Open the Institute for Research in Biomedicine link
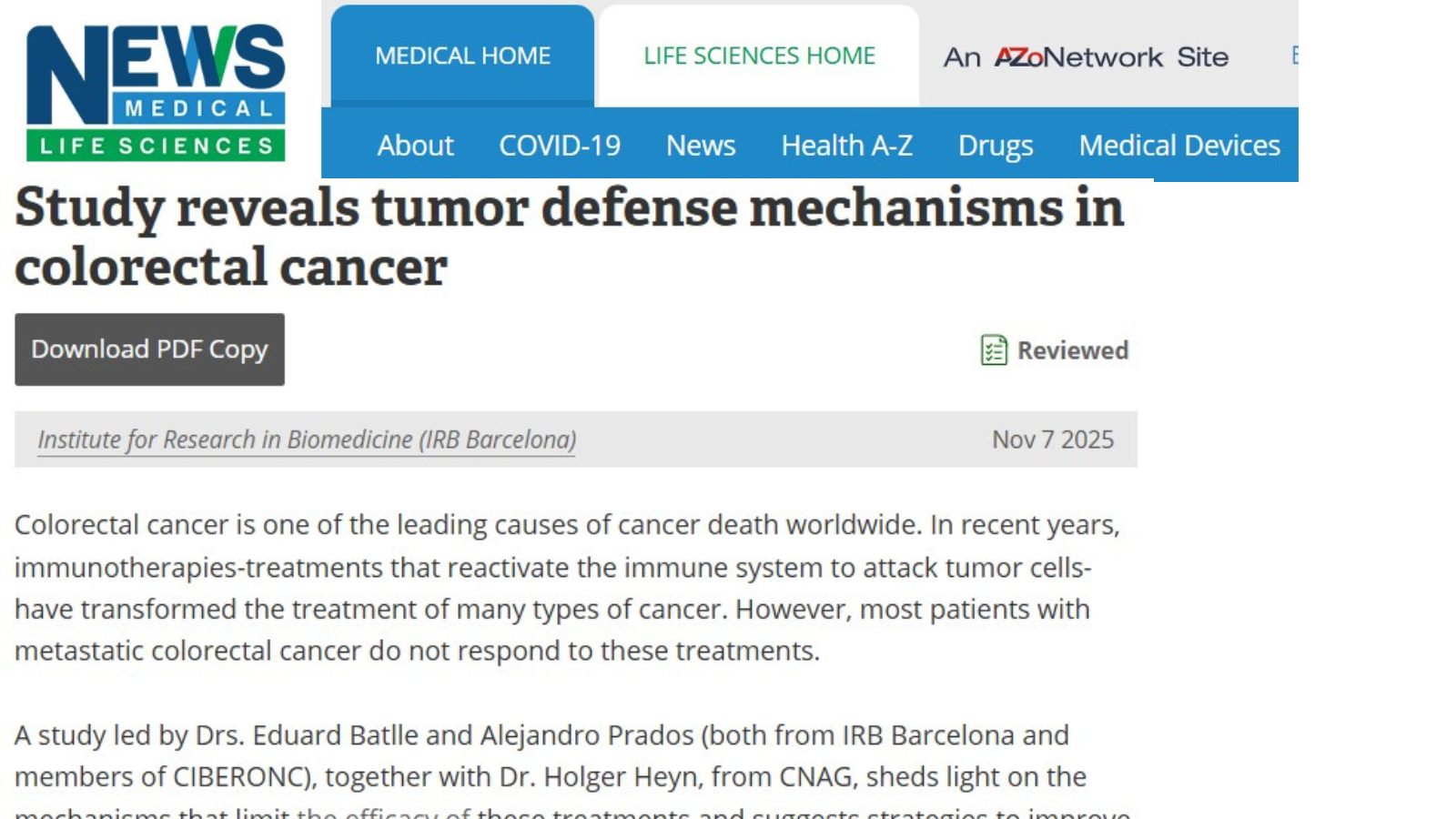 307,440
